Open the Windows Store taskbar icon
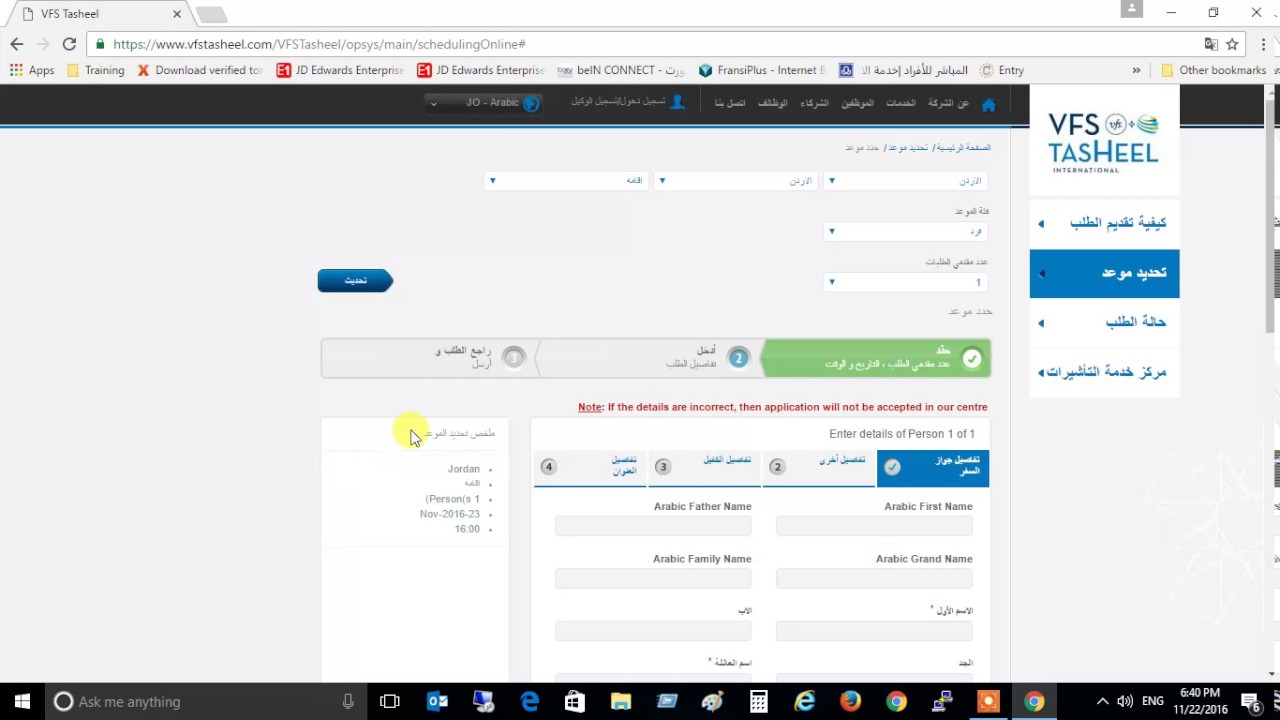This screenshot has width=1280, height=720. (x=575, y=702)
